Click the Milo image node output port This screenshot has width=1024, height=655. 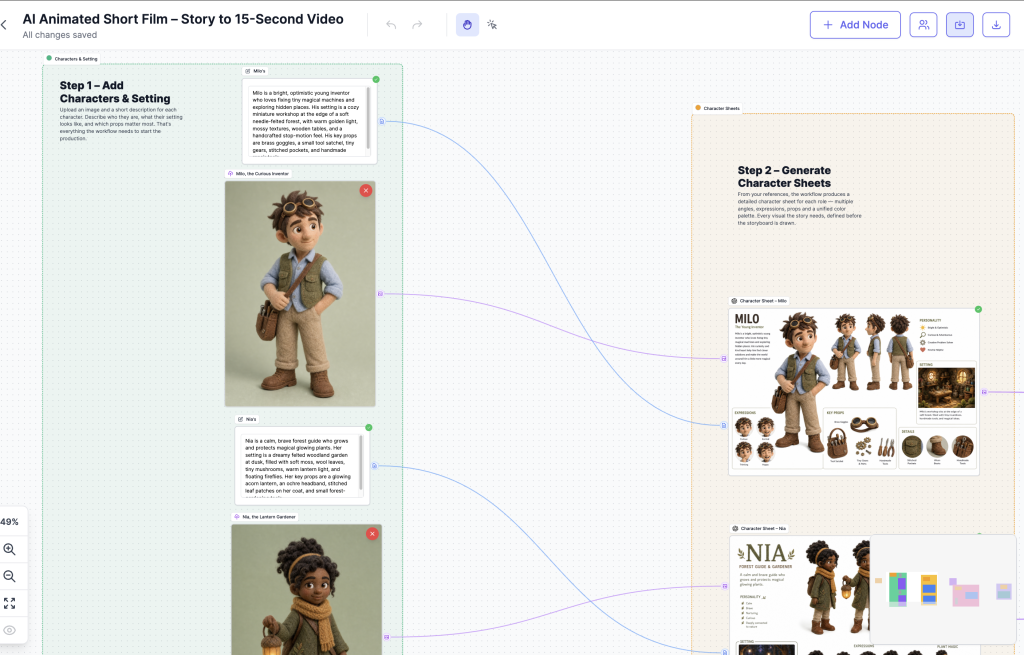coord(380,294)
